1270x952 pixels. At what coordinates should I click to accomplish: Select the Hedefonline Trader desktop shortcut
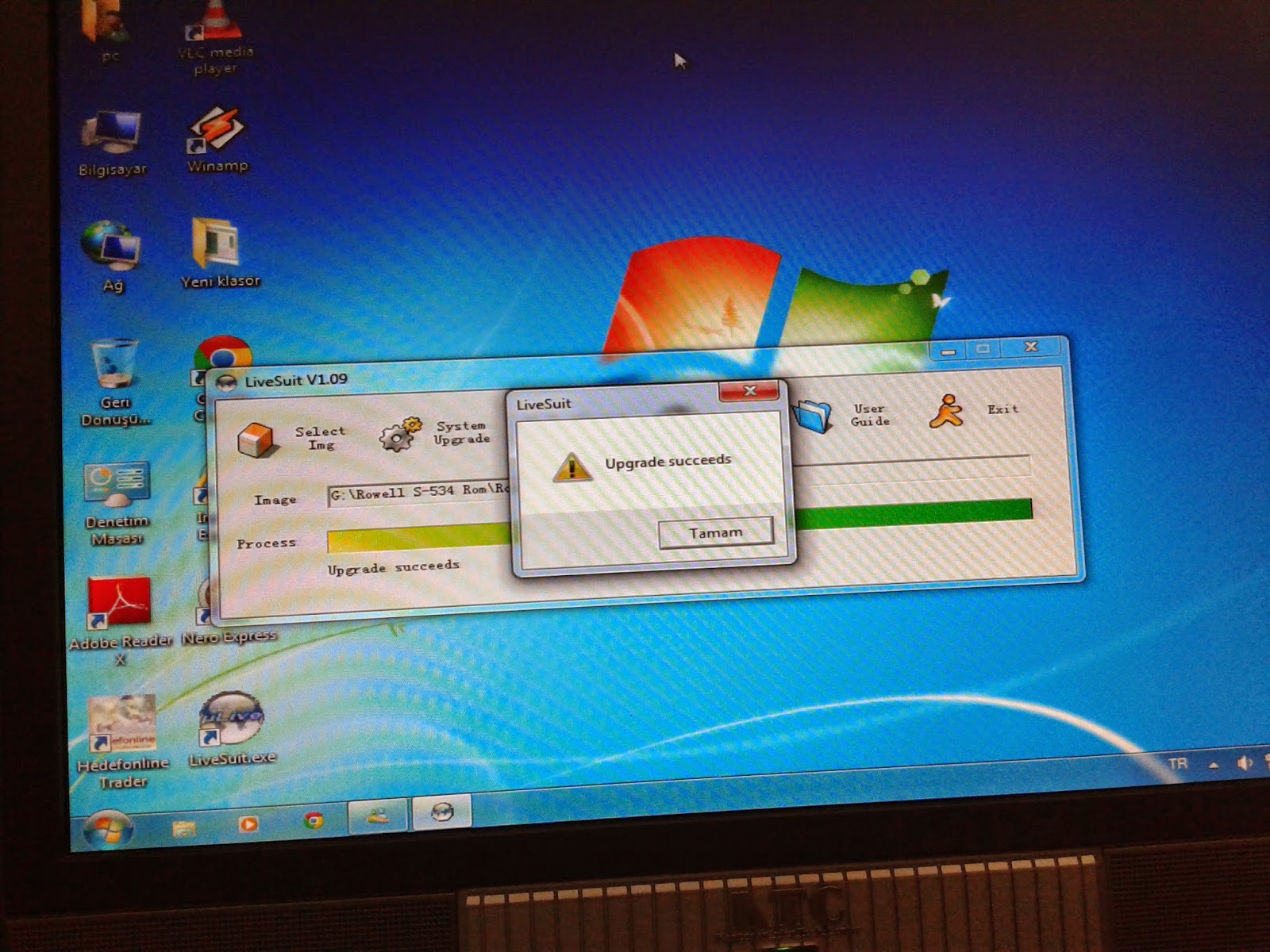coord(122,742)
